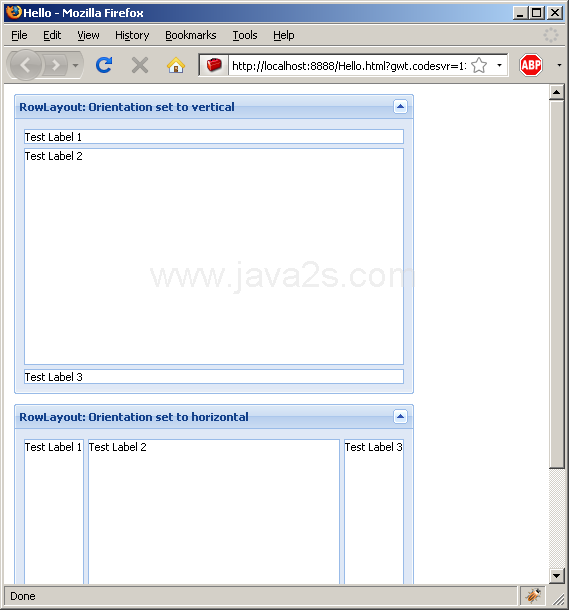
Task: Click into the localhost URL address field
Action: [x=349, y=65]
